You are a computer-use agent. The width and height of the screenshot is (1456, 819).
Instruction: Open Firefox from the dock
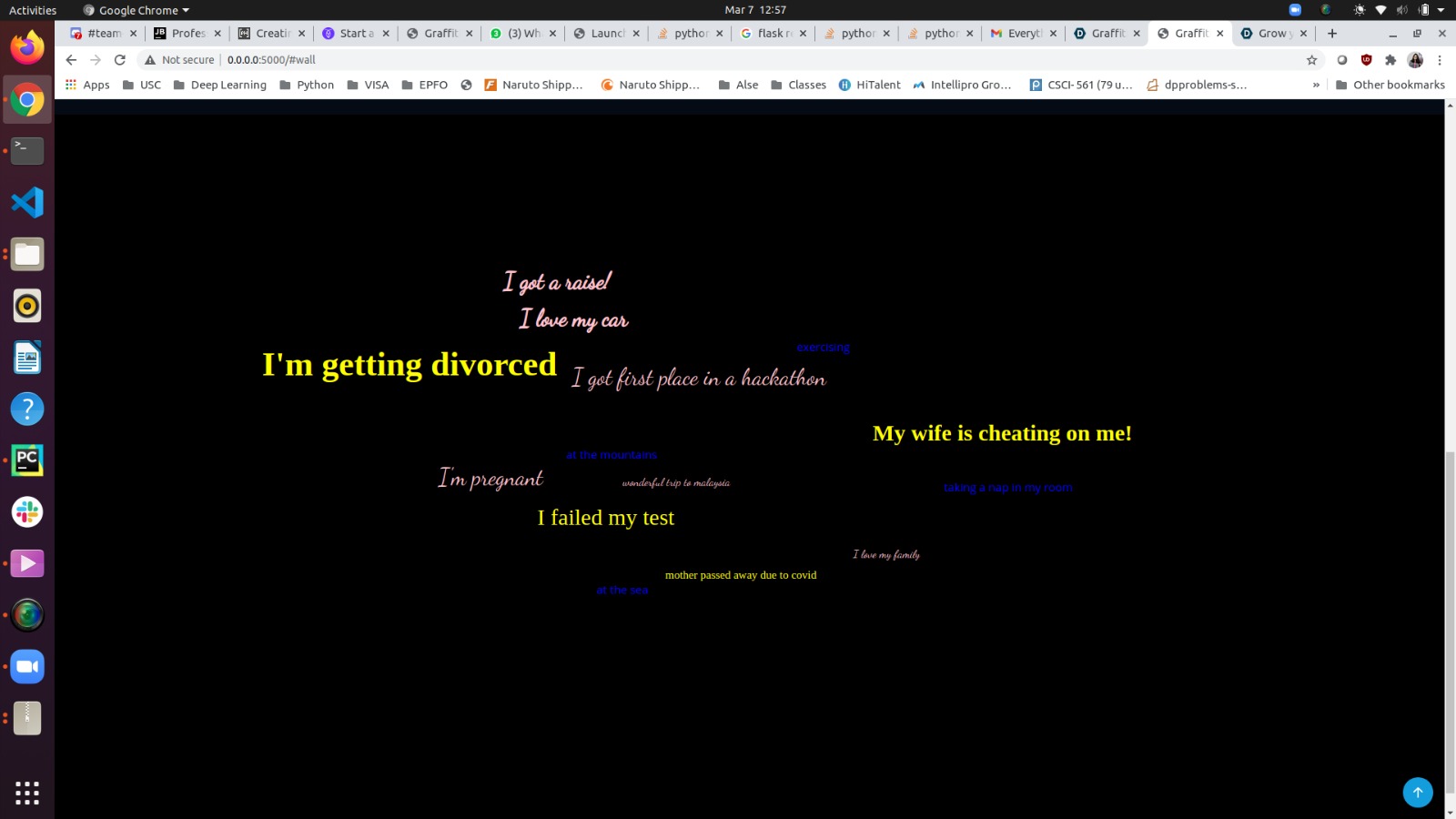(27, 47)
